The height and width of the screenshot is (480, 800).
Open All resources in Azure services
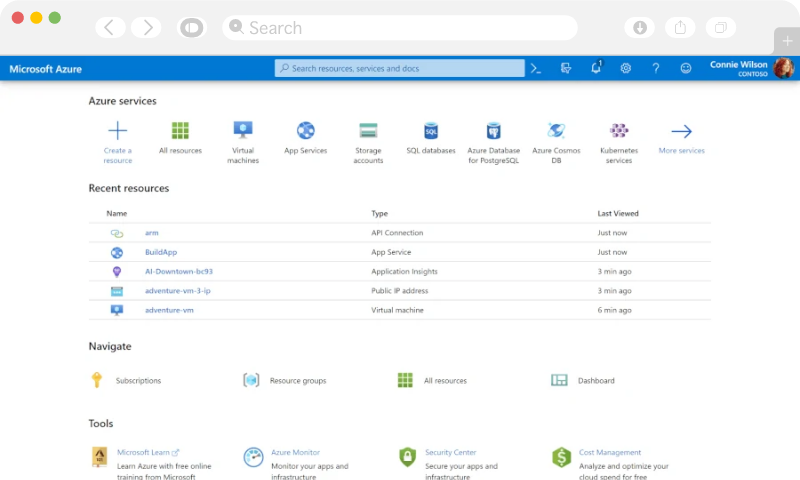180,131
